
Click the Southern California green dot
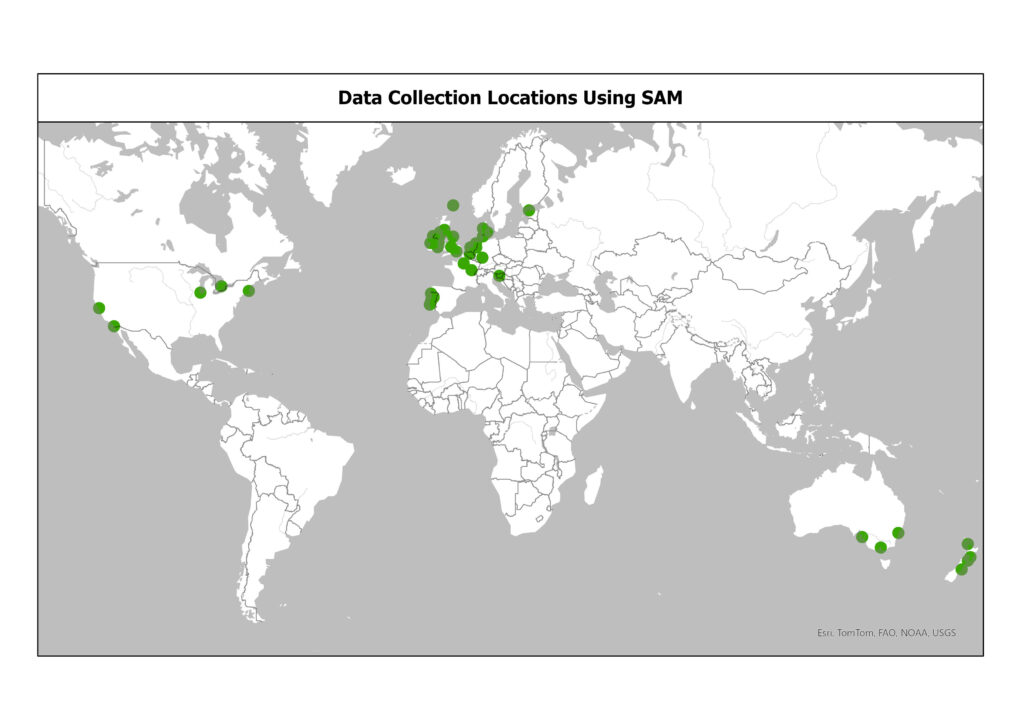[114, 325]
